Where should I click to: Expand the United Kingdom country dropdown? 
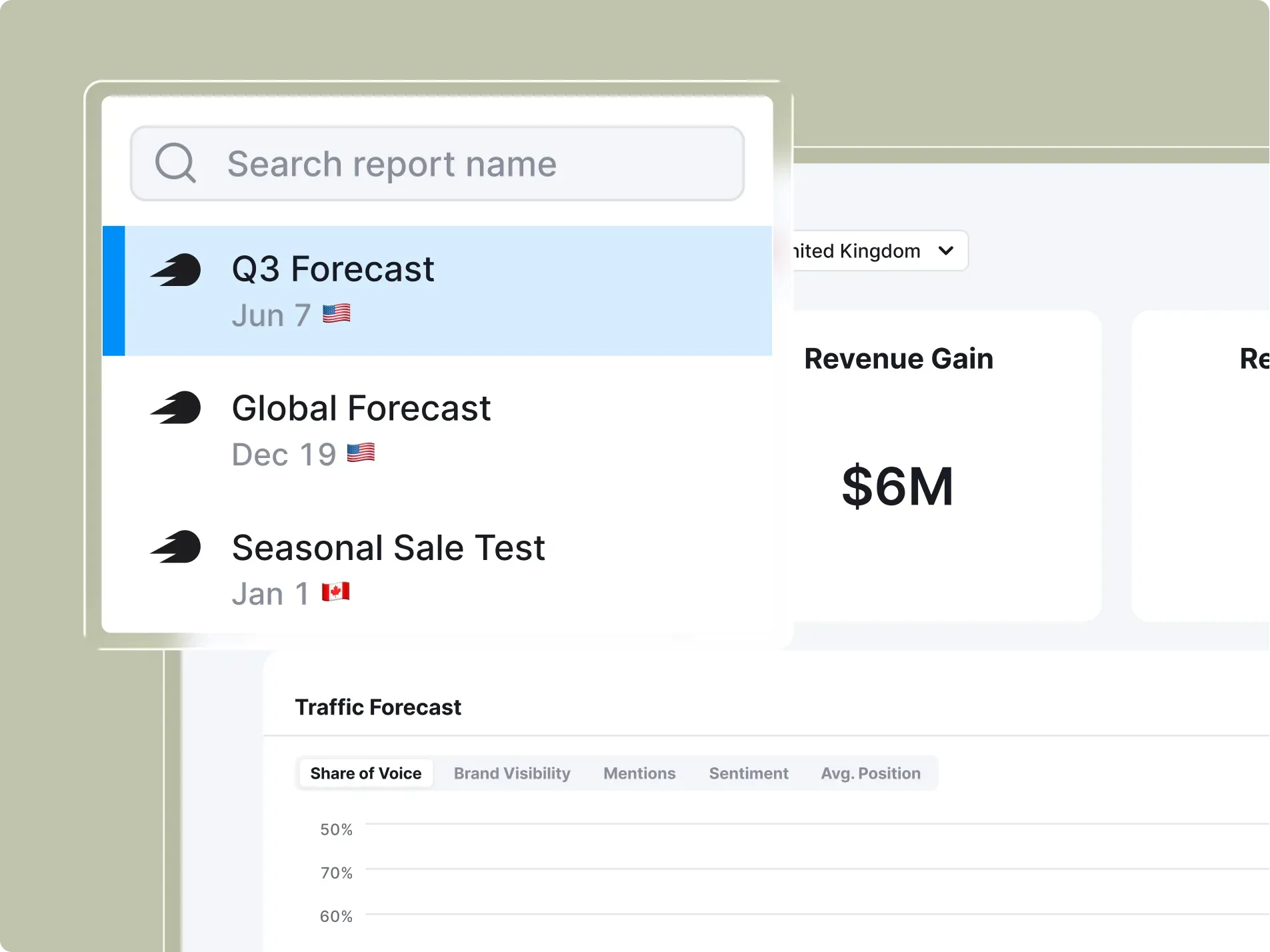point(880,251)
